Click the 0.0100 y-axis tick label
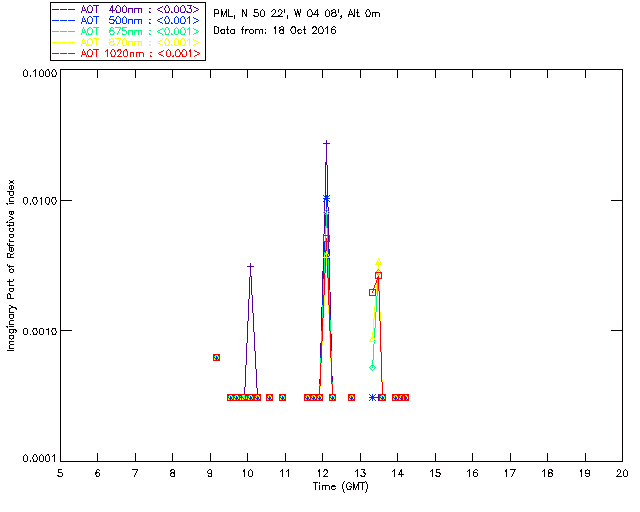 [x=40, y=201]
